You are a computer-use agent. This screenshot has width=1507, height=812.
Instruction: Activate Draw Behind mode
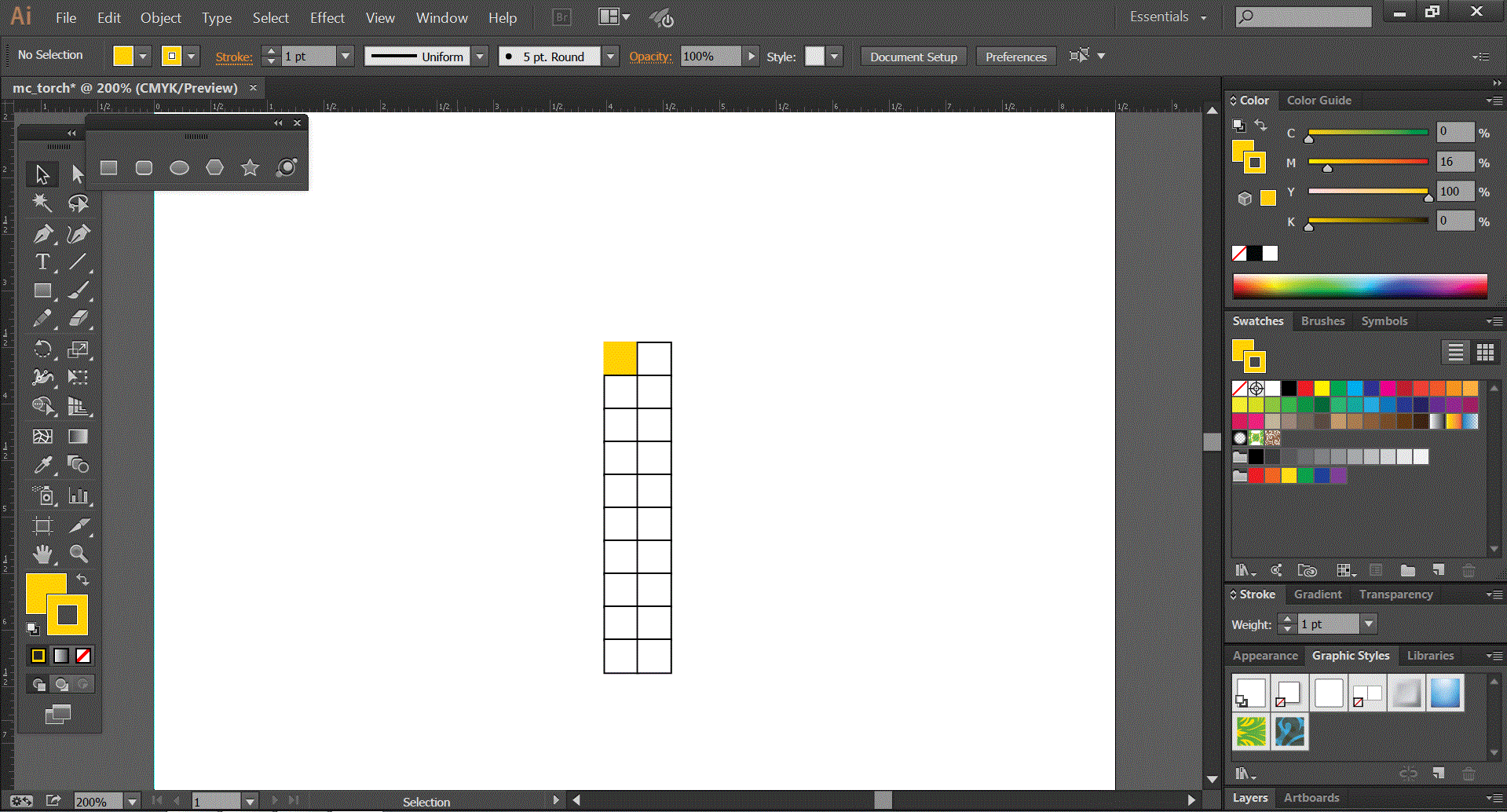pos(61,684)
